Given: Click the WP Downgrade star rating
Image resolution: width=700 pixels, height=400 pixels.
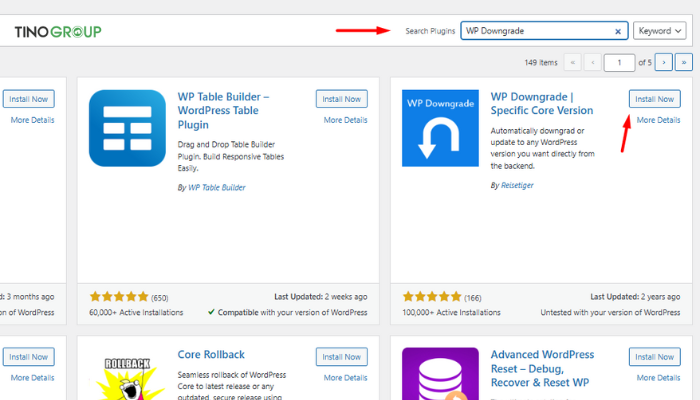Looking at the screenshot, I should pos(432,297).
